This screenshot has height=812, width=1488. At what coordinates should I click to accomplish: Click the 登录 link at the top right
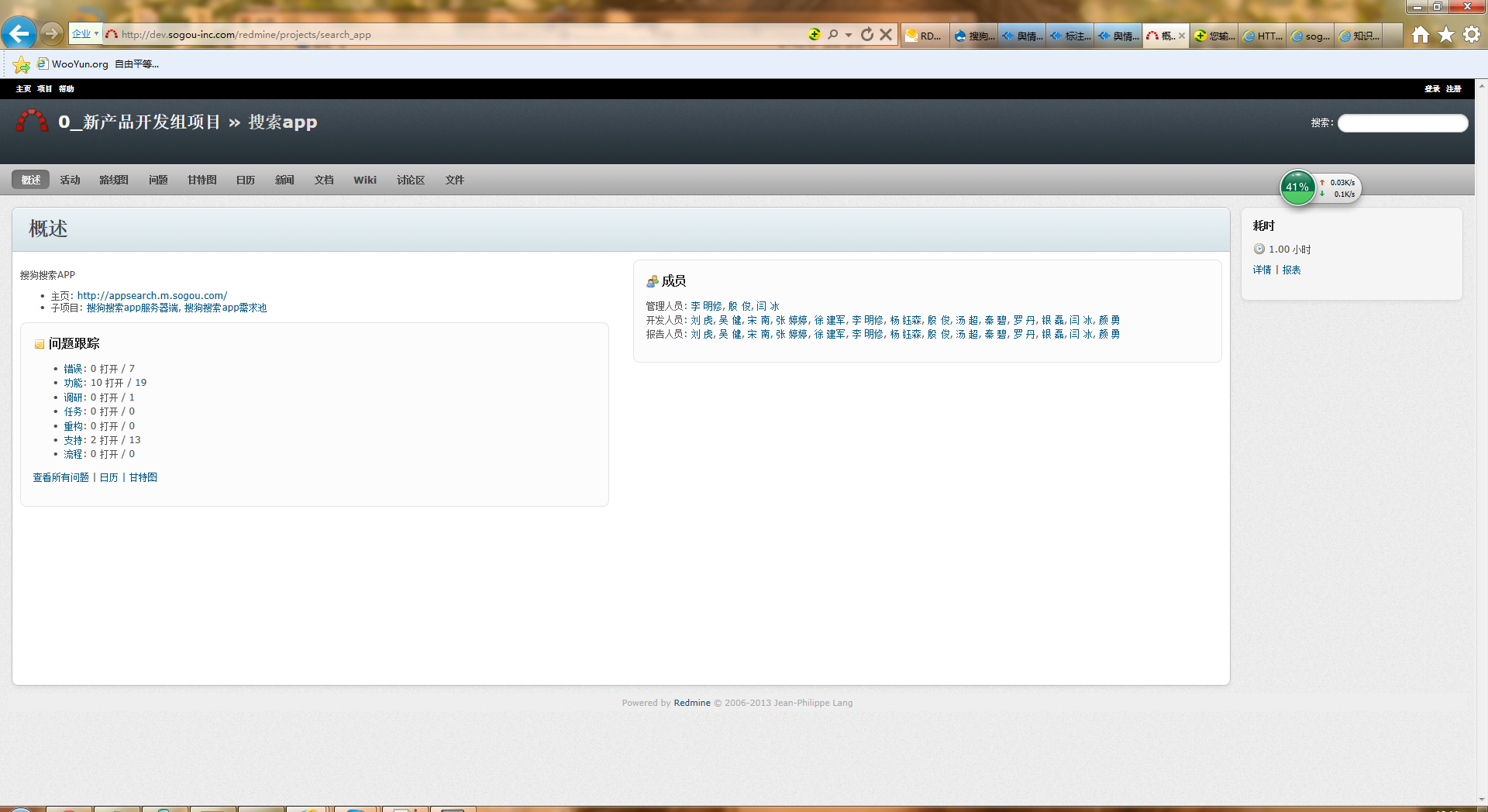click(x=1432, y=89)
